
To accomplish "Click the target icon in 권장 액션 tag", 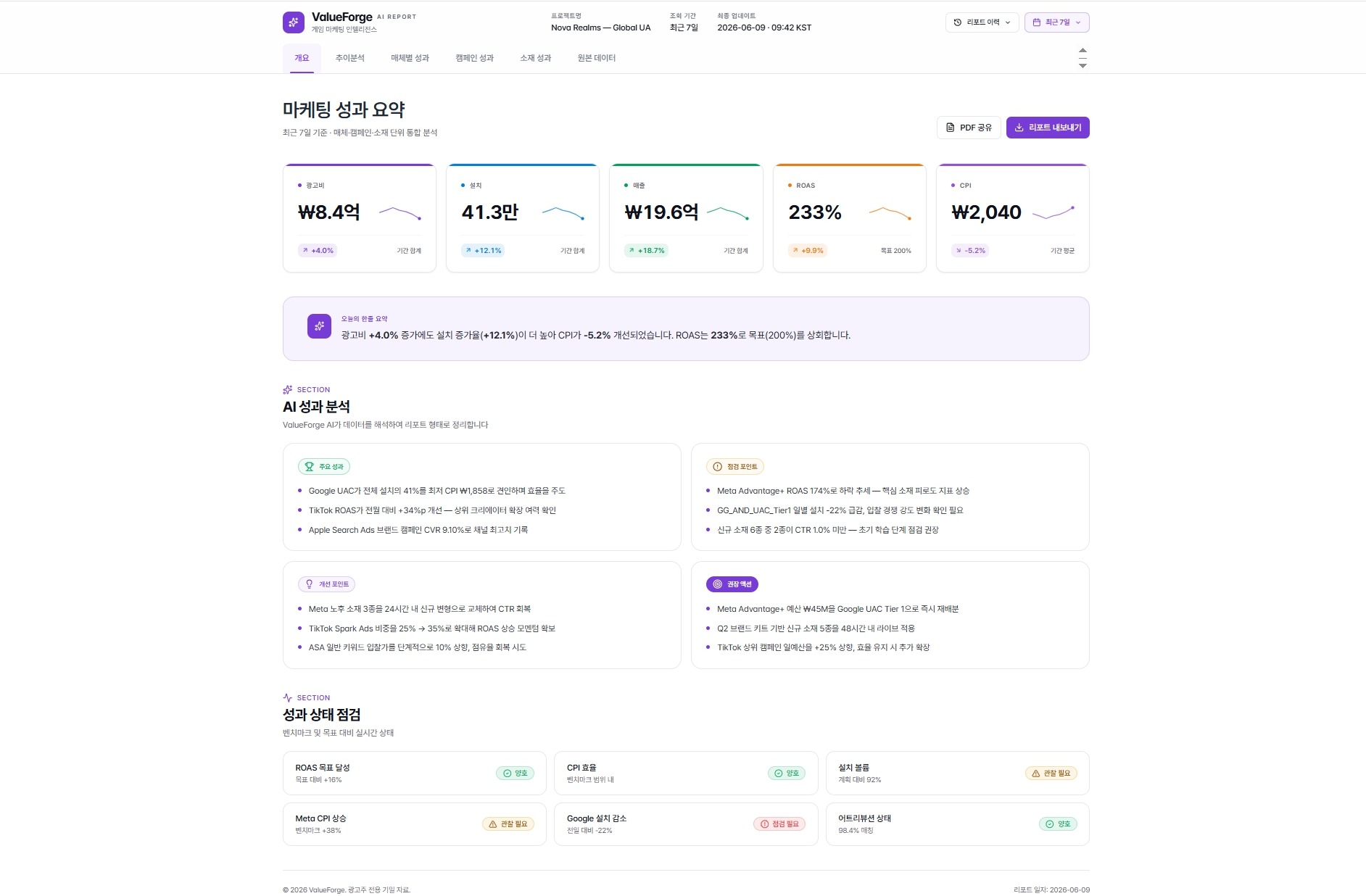I will pyautogui.click(x=718, y=584).
